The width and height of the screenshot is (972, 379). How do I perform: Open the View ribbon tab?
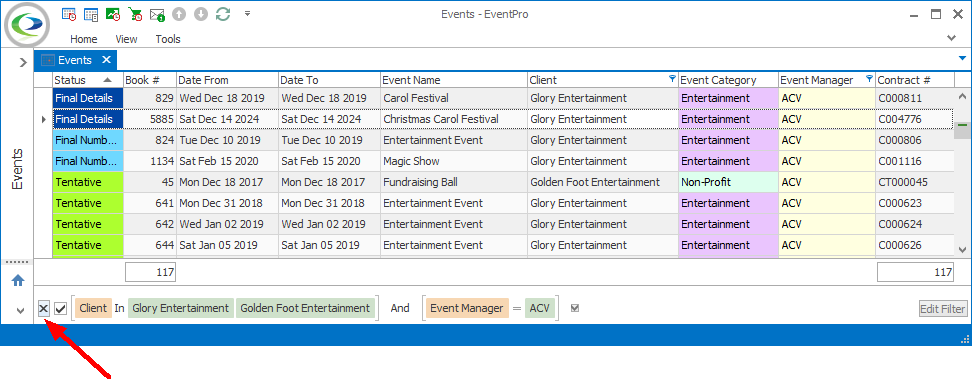coord(126,39)
